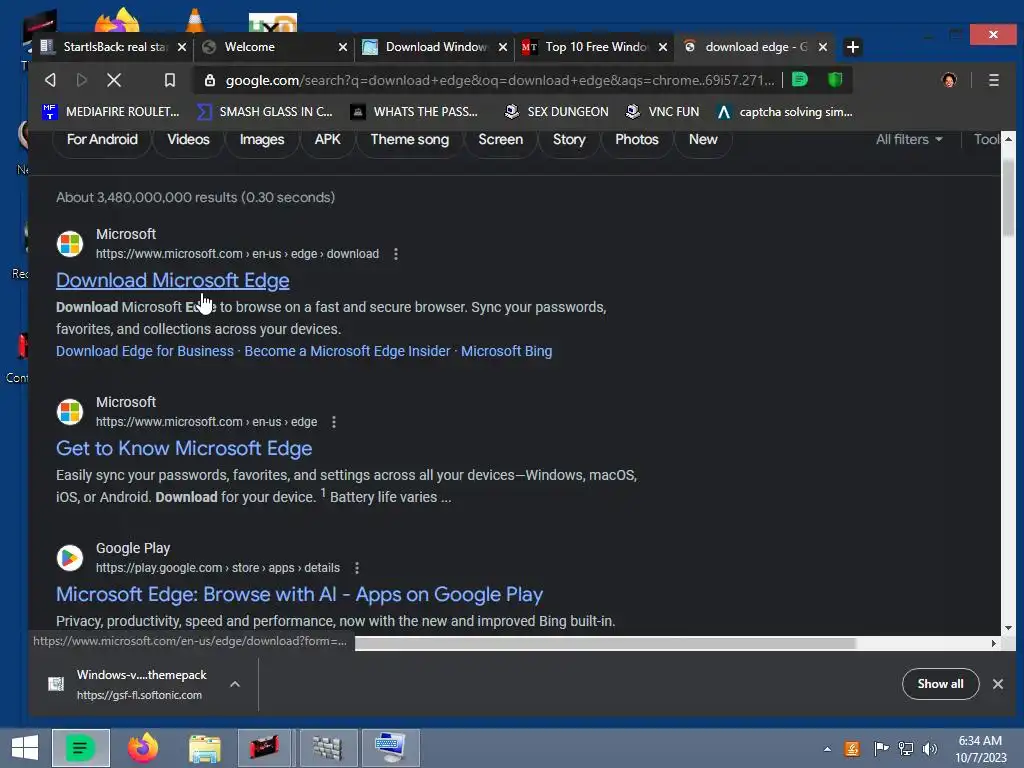Image resolution: width=1024 pixels, height=768 pixels.
Task: Expand the All filters dropdown
Action: click(x=909, y=140)
